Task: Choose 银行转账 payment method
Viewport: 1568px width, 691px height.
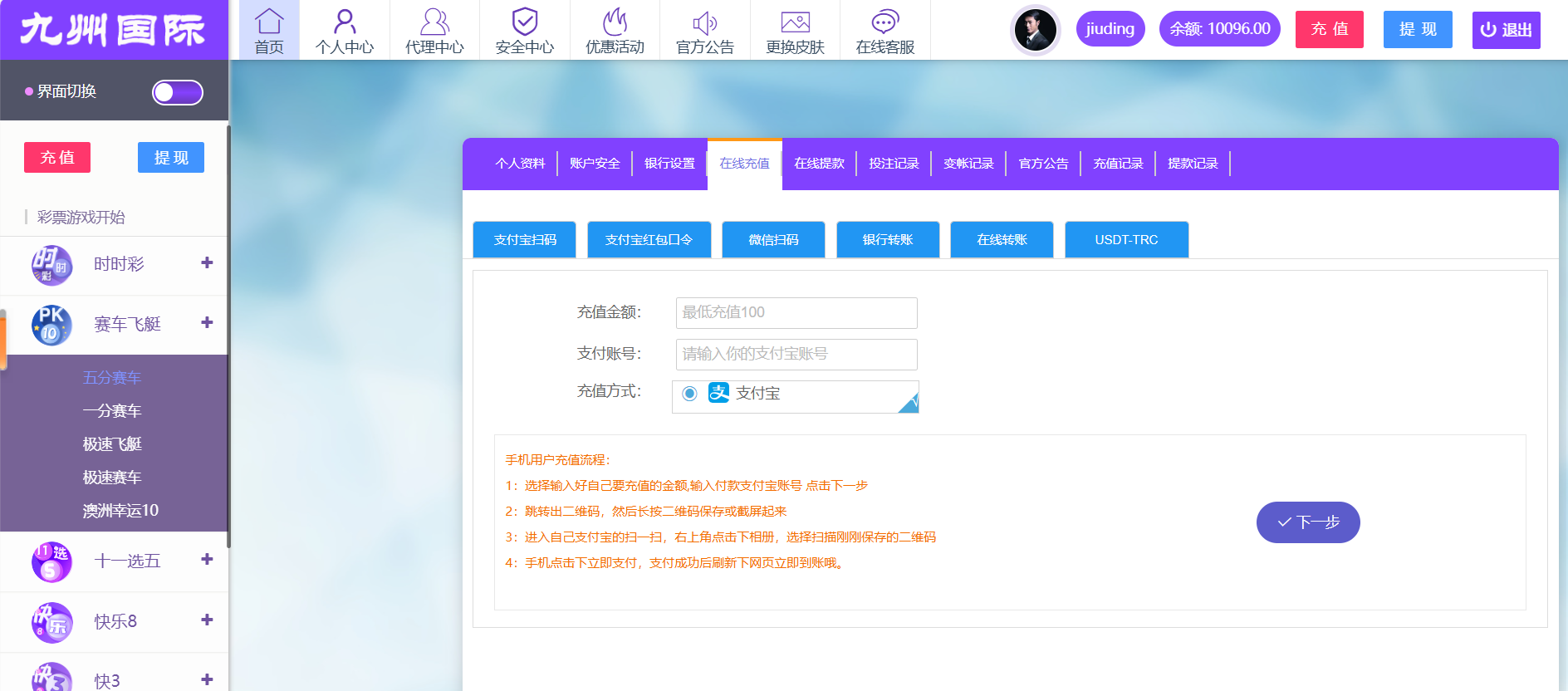Action: click(x=888, y=239)
